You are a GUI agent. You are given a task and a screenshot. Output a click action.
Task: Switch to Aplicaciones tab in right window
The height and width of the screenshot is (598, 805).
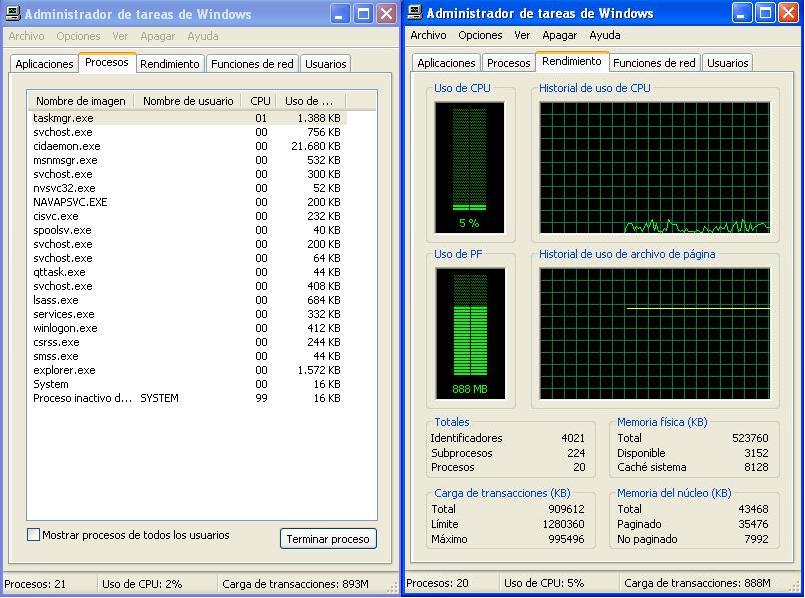446,63
